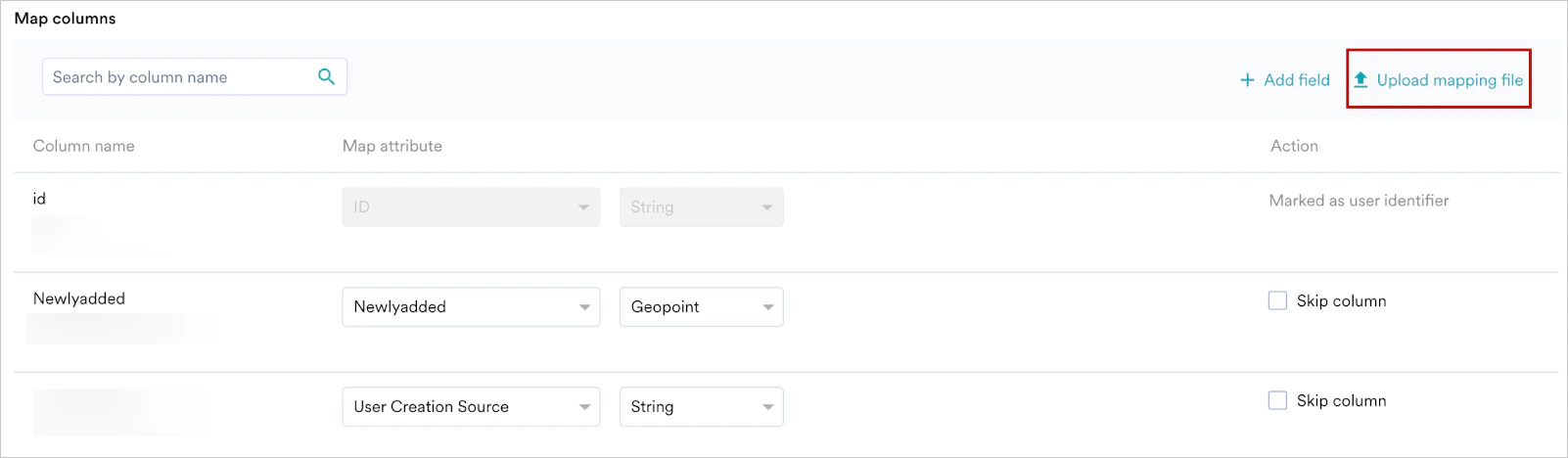Click the arrow on the Newlyadded dropdown
The image size is (1568, 458).
tap(584, 307)
